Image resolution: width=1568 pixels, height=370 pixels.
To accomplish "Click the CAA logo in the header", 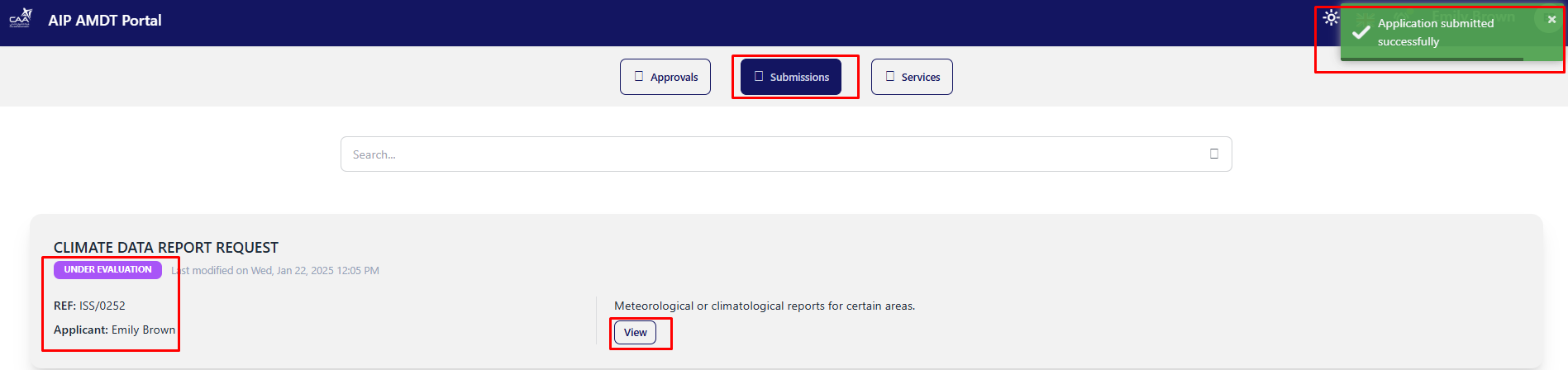I will coord(21,18).
